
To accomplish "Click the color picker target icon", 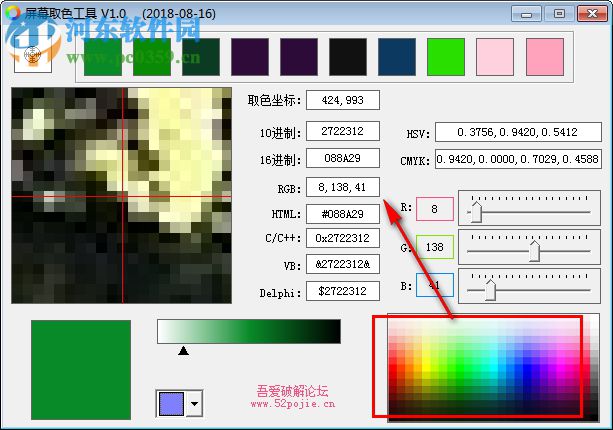I will [33, 54].
